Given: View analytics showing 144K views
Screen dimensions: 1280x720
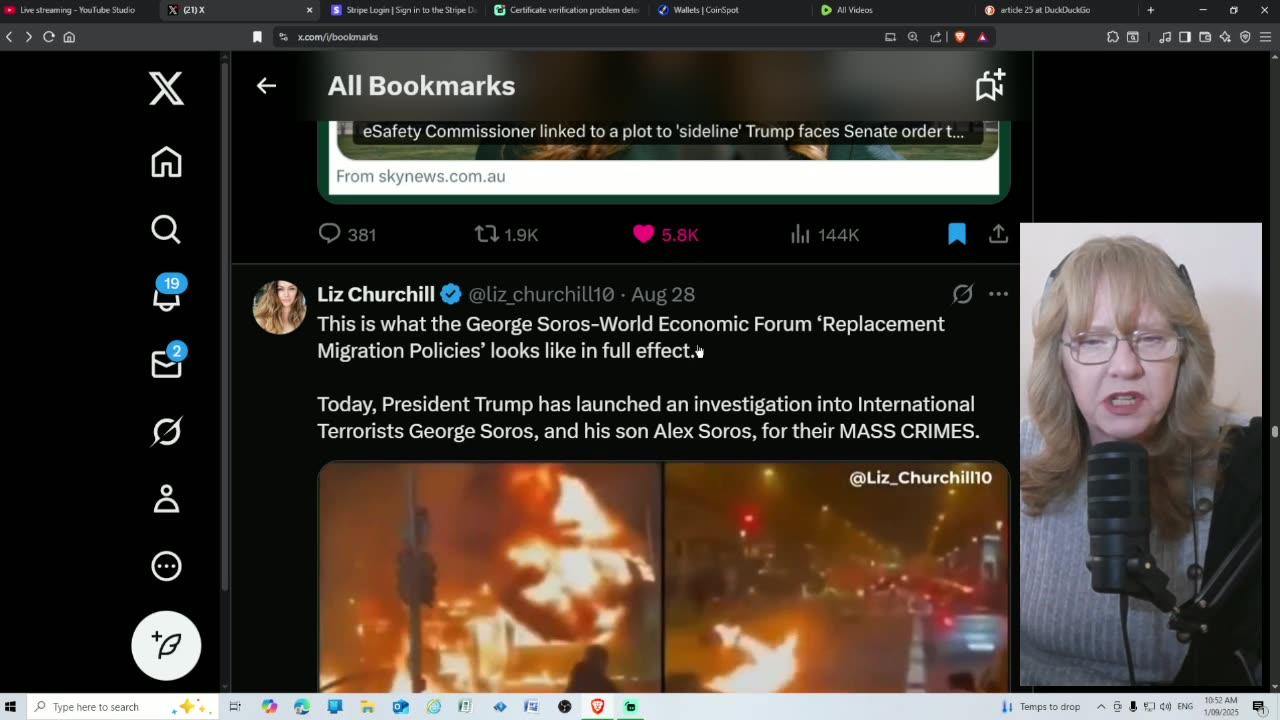Looking at the screenshot, I should click(x=825, y=234).
